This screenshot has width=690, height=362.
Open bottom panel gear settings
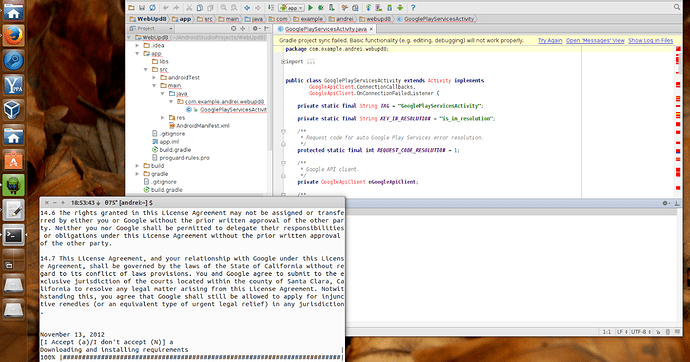(x=666, y=203)
